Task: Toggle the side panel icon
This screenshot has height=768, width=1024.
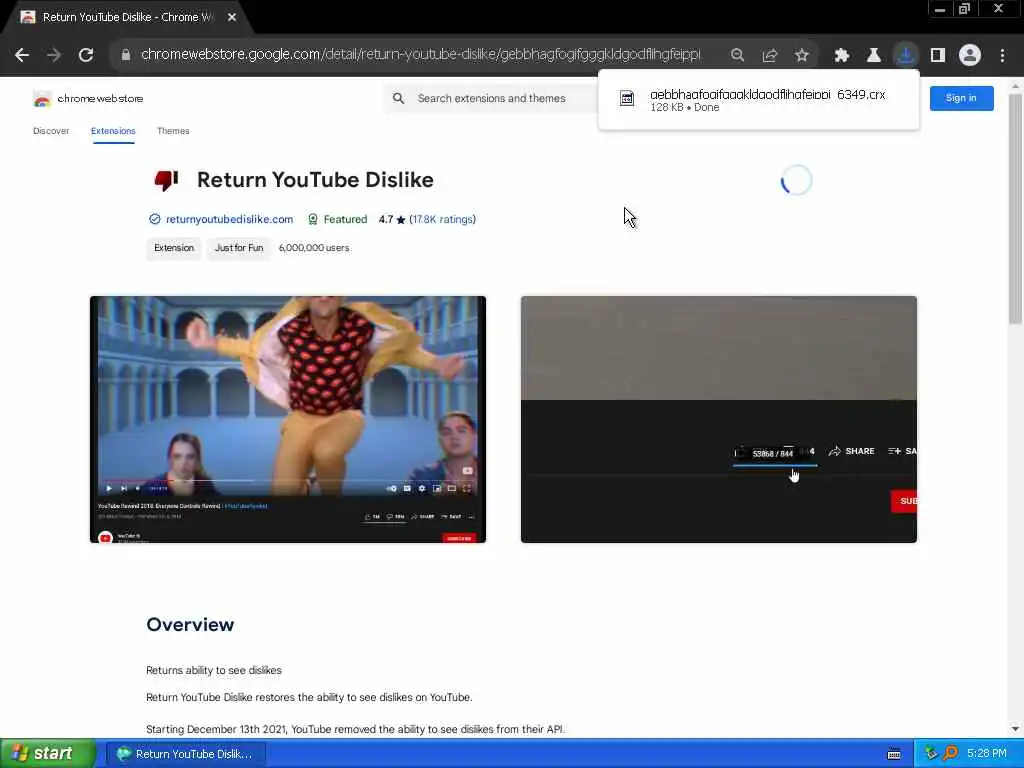Action: pyautogui.click(x=938, y=55)
